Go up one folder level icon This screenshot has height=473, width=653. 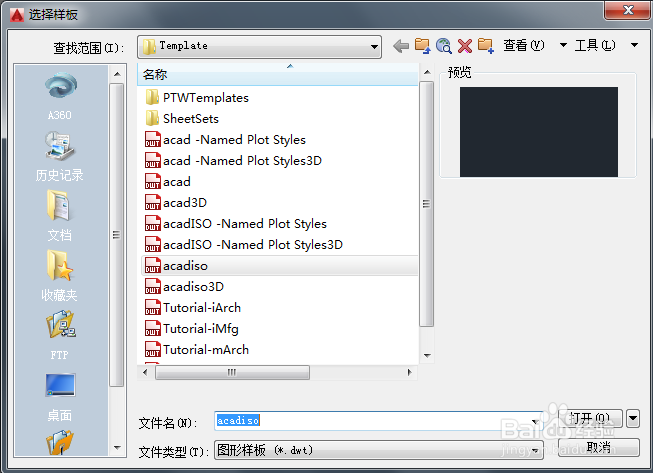point(422,46)
